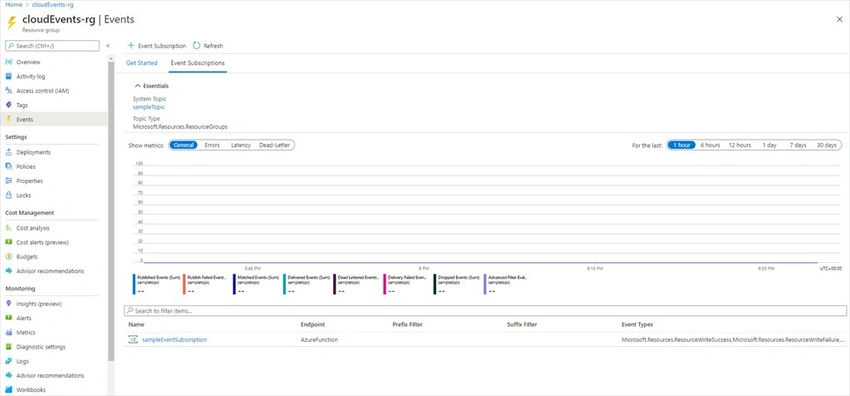This screenshot has width=850, height=396.
Task: Open the Properties icon
Action: pos(9,181)
